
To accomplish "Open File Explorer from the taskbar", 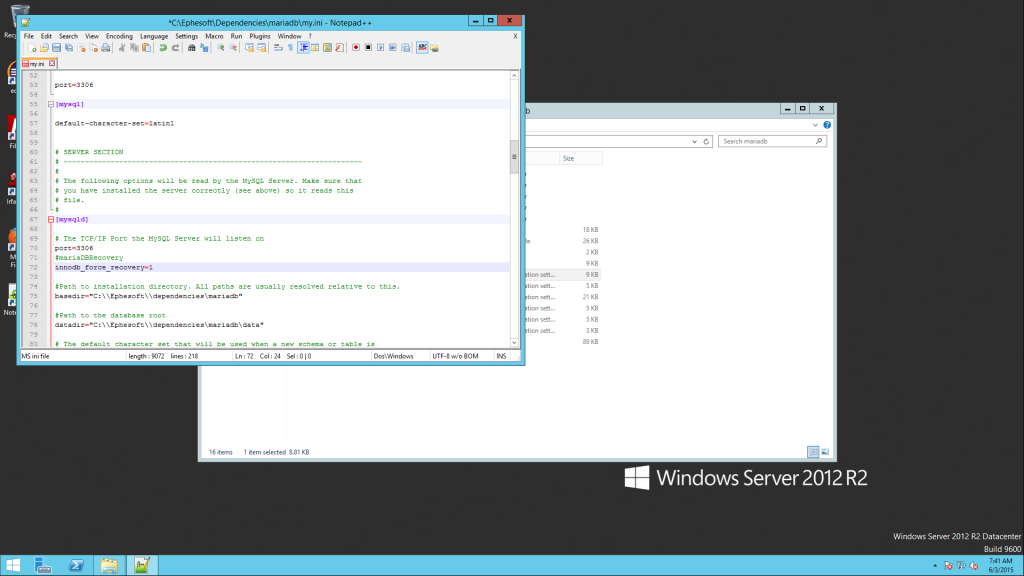I will point(109,566).
